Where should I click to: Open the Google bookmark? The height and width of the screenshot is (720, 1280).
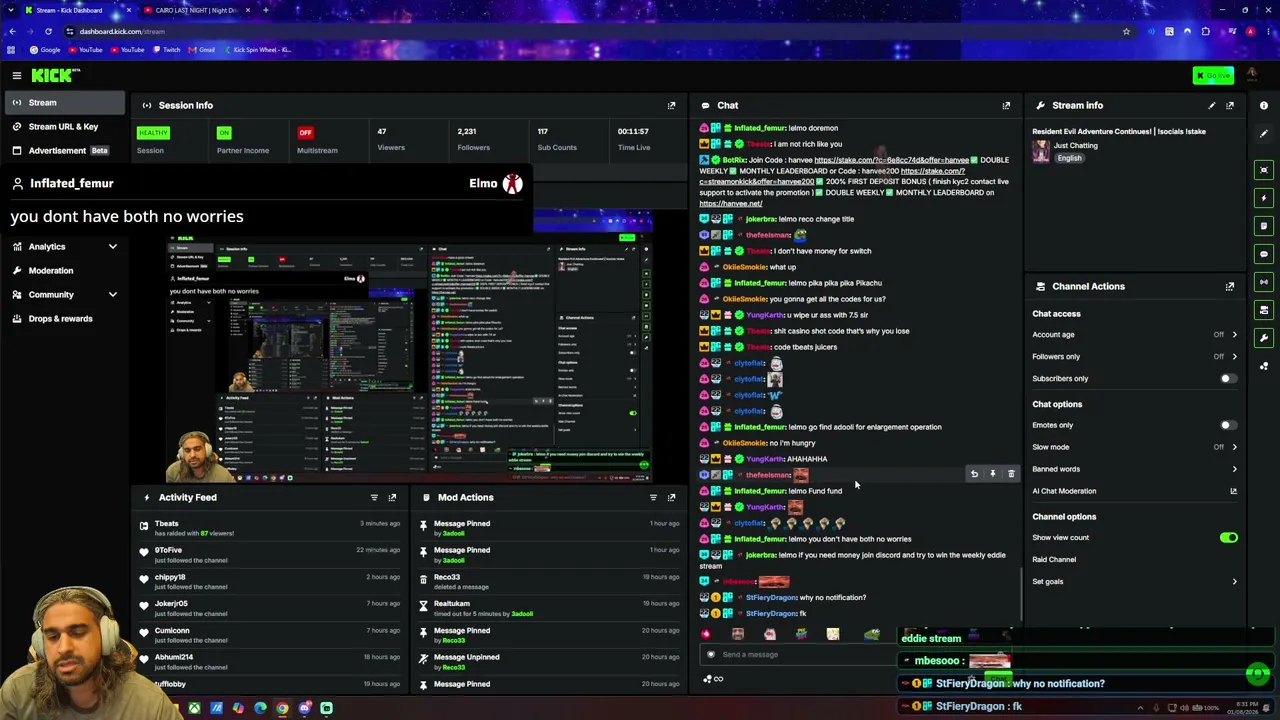pyautogui.click(x=45, y=50)
